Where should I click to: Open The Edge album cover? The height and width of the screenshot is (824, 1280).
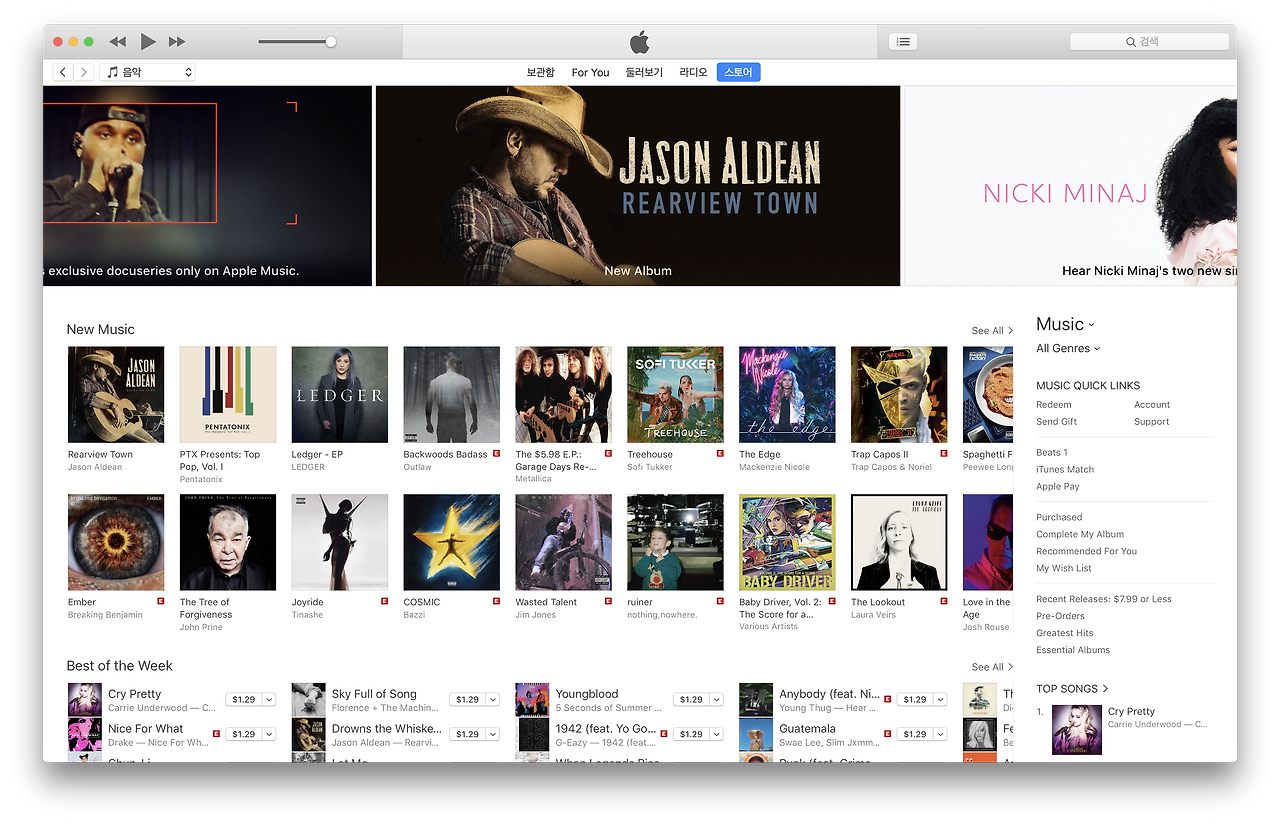click(x=787, y=395)
